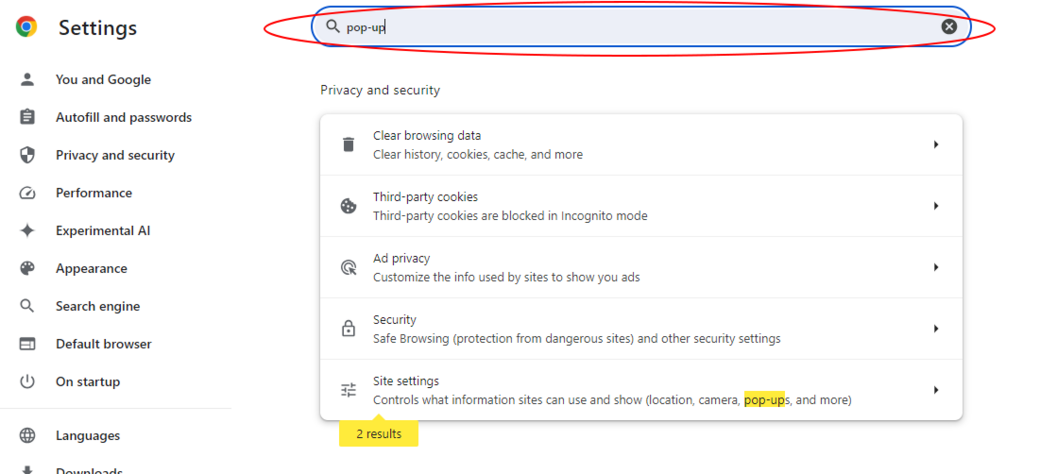The height and width of the screenshot is (474, 1040).
Task: Click the sliders icon for Site settings
Action: 348,390
